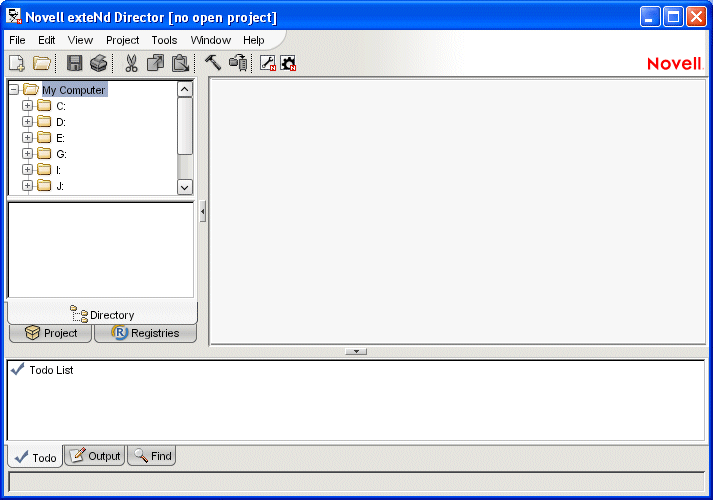The width and height of the screenshot is (713, 500).
Task: Open the Window menu
Action: click(x=211, y=40)
